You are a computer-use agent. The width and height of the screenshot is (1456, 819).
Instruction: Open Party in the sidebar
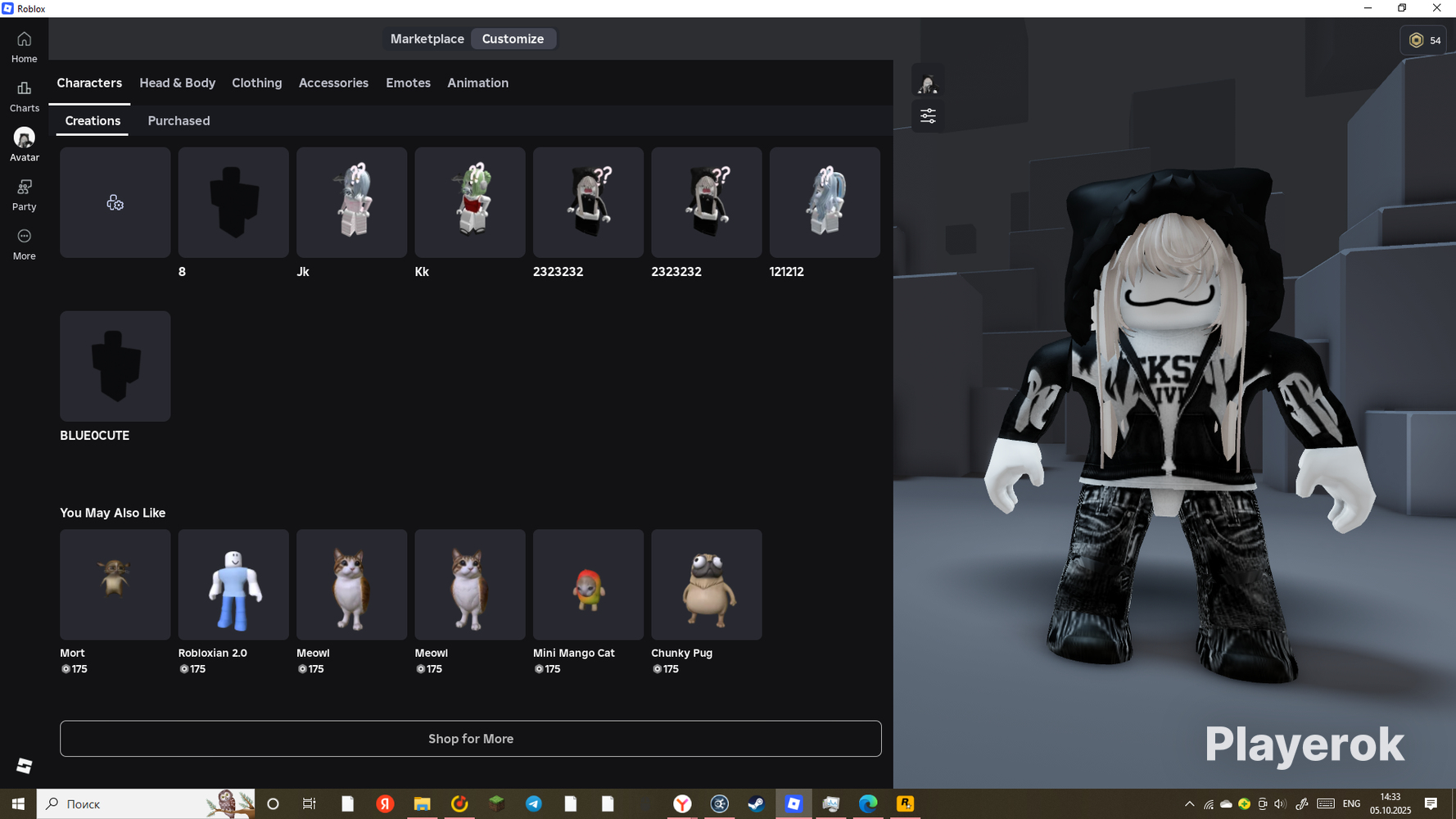tap(24, 196)
